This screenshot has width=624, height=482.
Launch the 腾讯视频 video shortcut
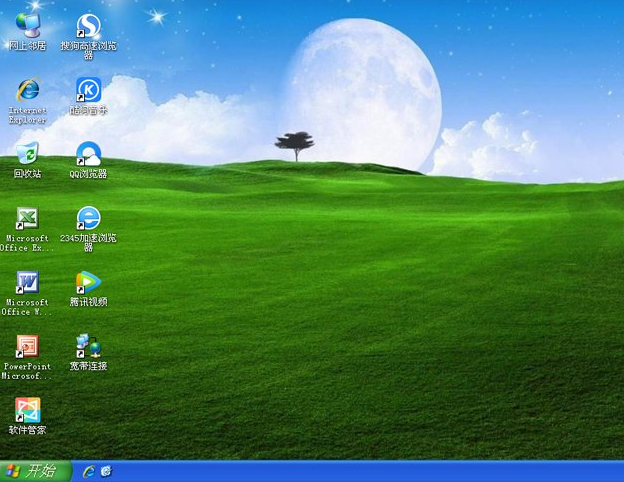(x=88, y=283)
